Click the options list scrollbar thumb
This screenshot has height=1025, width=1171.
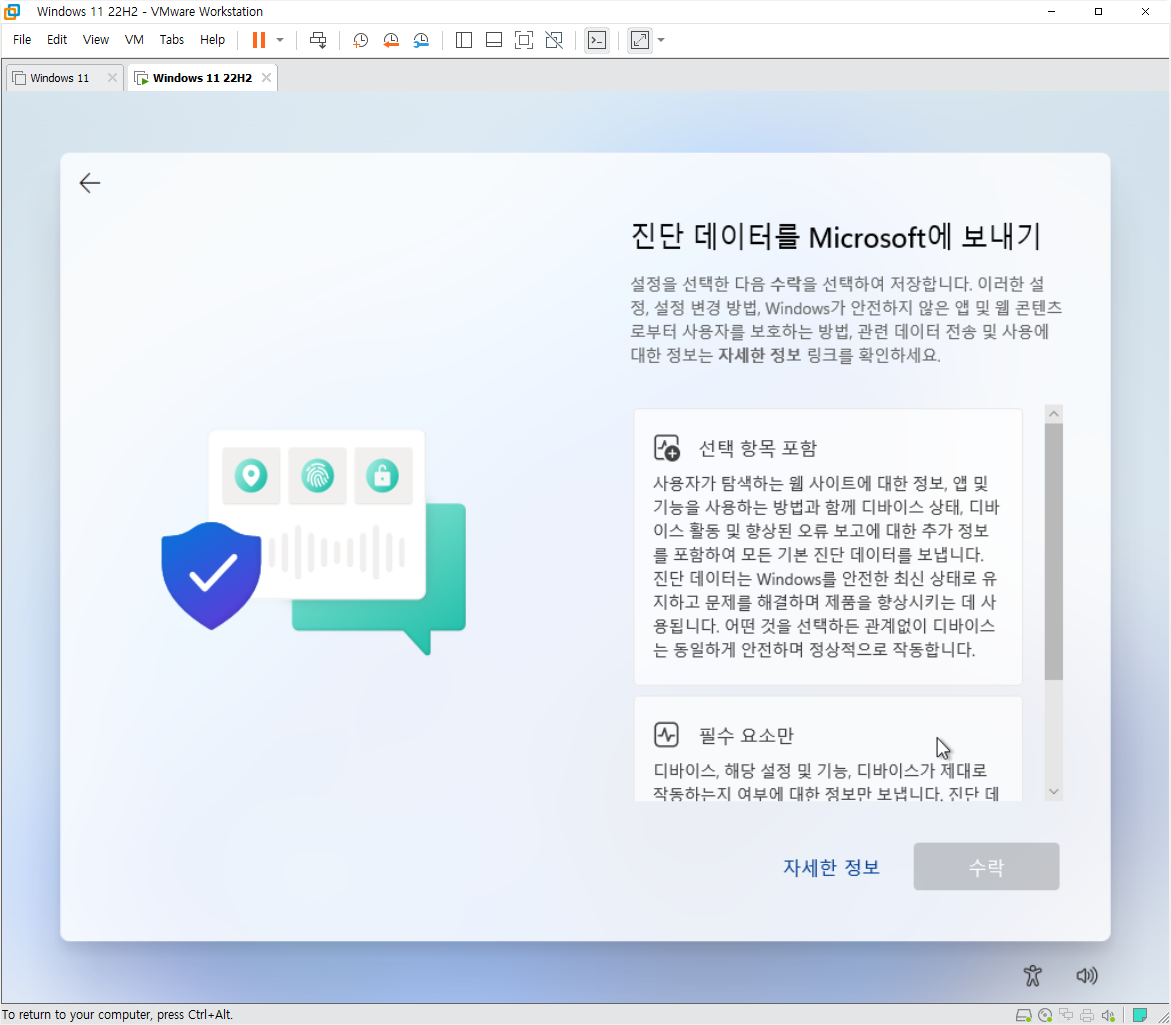pyautogui.click(x=1054, y=552)
